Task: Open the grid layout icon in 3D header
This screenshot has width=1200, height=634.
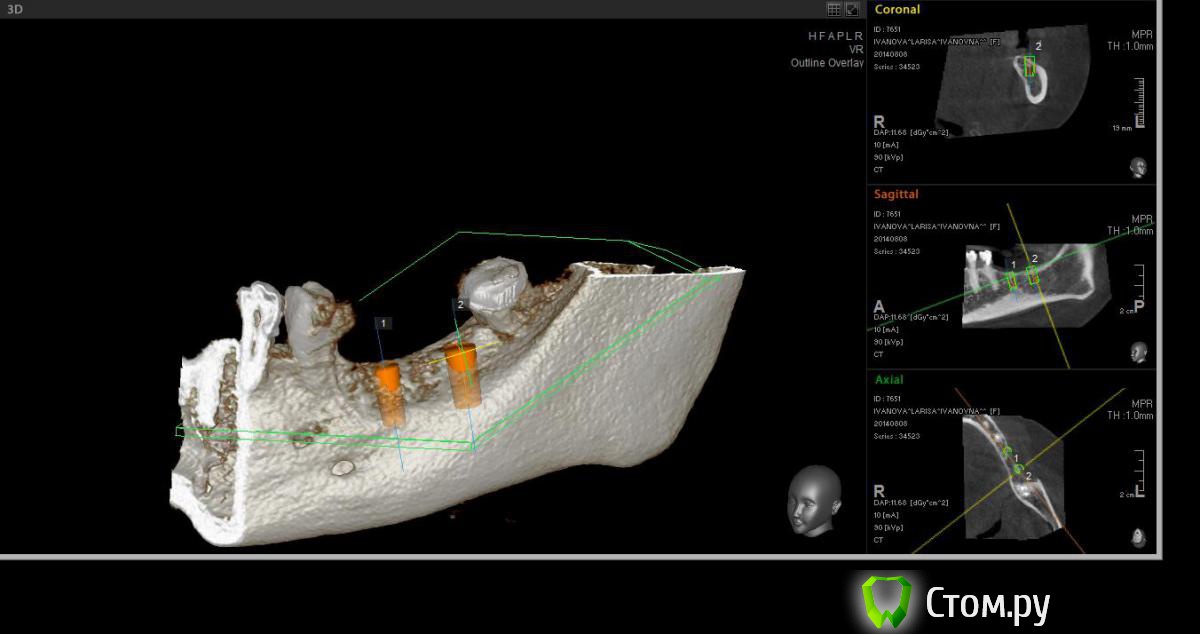Action: tap(834, 9)
